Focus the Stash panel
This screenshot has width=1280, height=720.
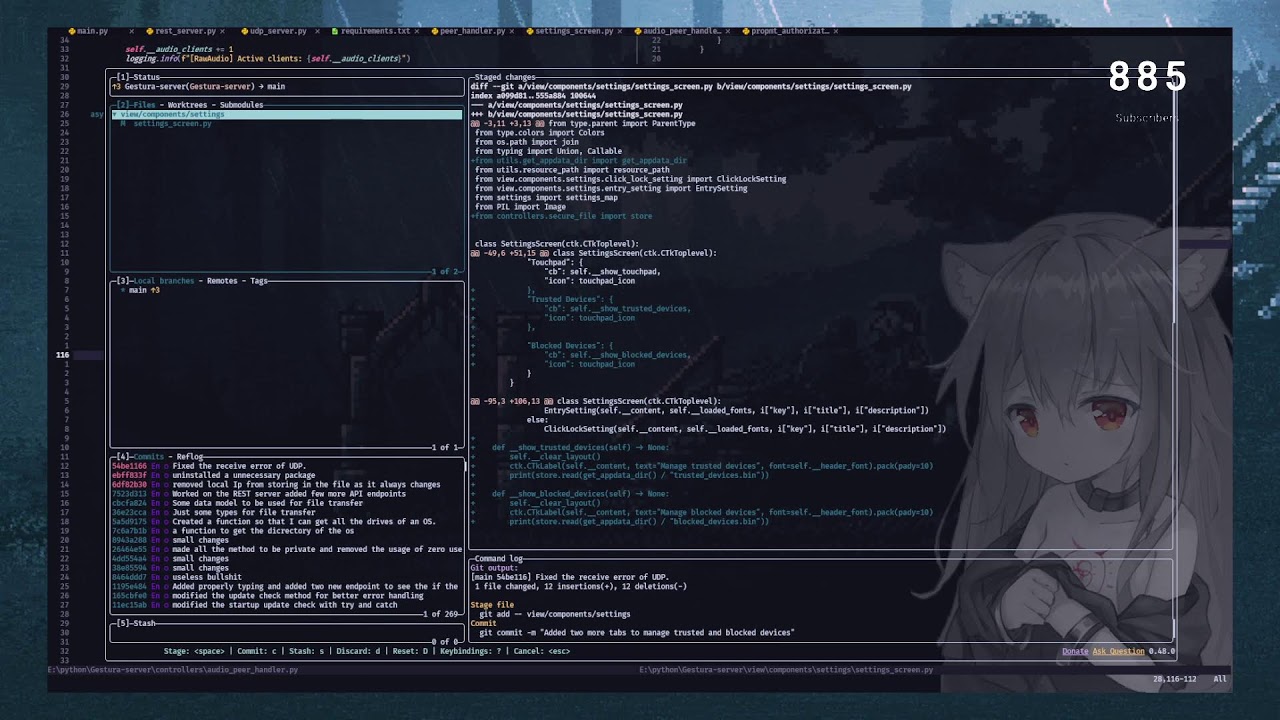(136, 623)
